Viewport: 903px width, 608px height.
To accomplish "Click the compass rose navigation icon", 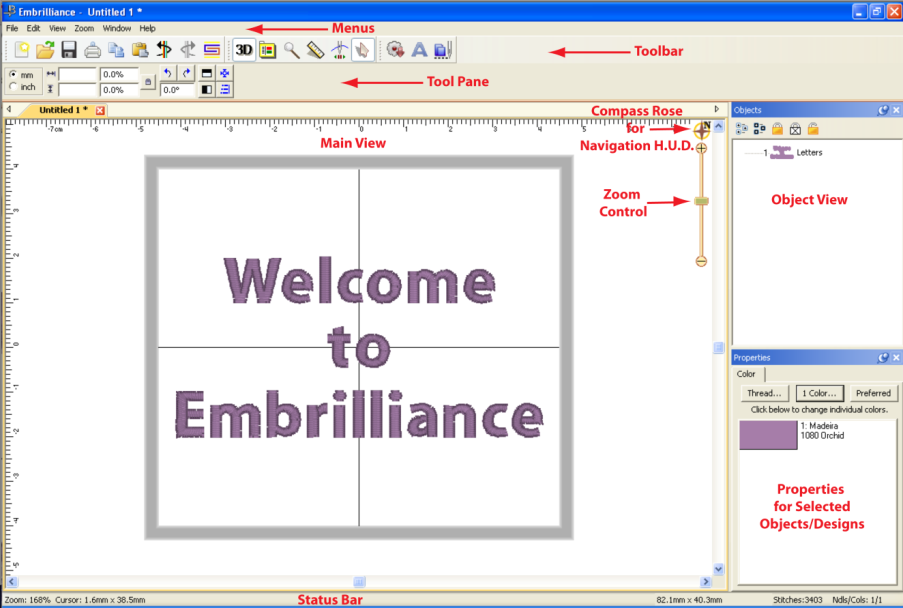I will click(702, 129).
